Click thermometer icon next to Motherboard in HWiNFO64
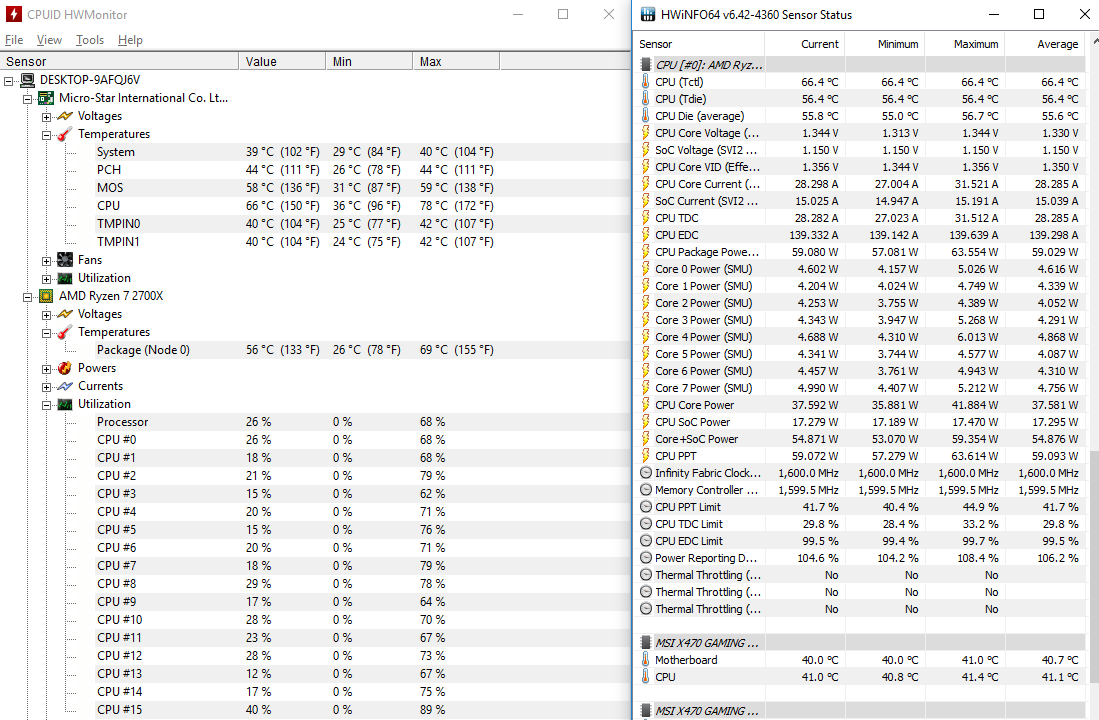The height and width of the screenshot is (720, 1099). (x=646, y=660)
